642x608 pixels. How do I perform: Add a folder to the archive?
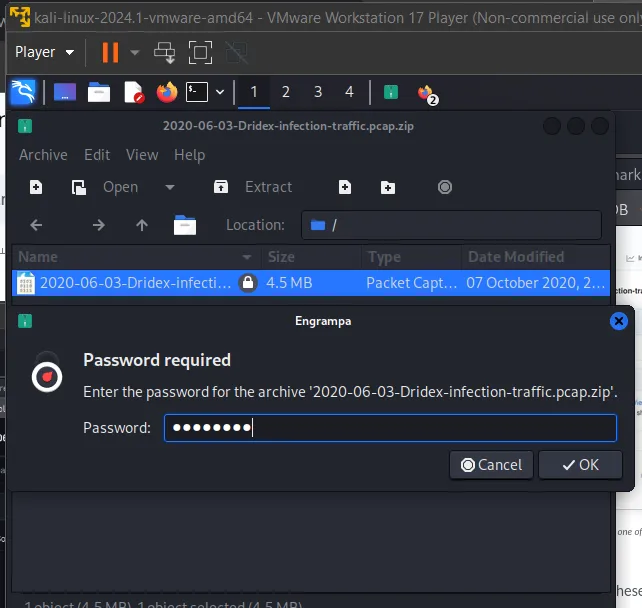click(x=388, y=188)
